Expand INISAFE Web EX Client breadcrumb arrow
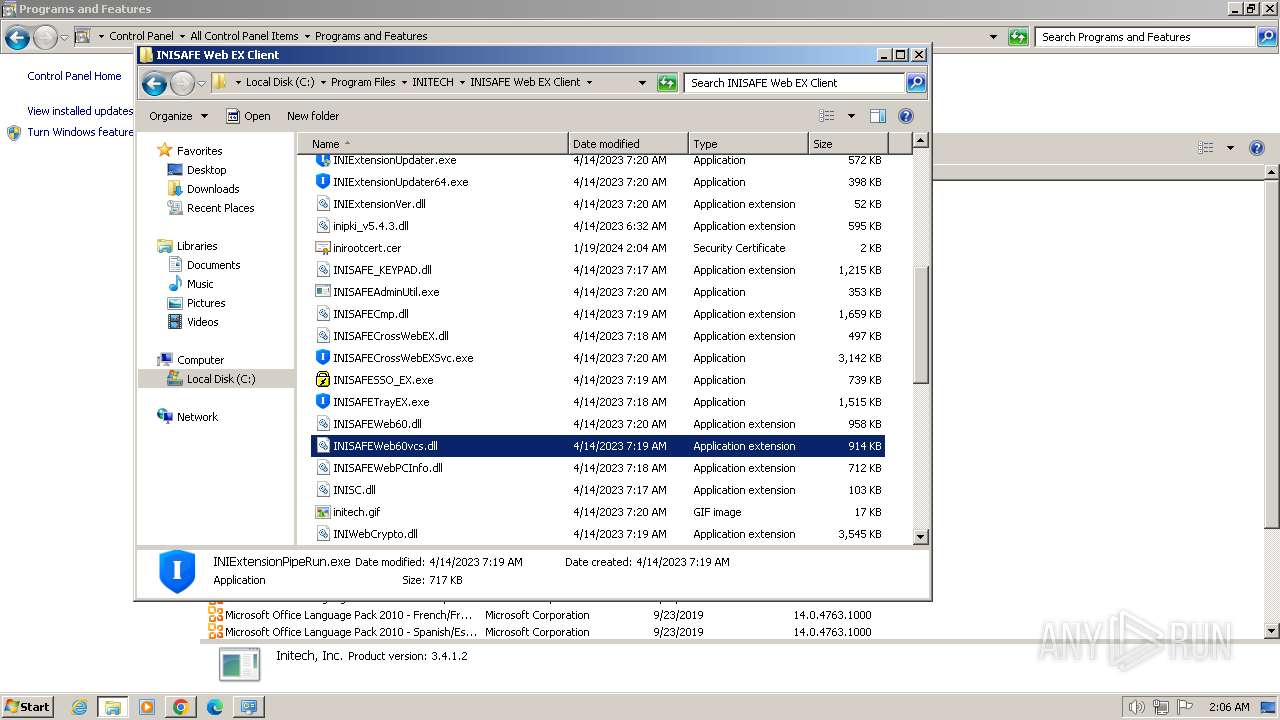Image resolution: width=1280 pixels, height=720 pixels. [x=589, y=83]
